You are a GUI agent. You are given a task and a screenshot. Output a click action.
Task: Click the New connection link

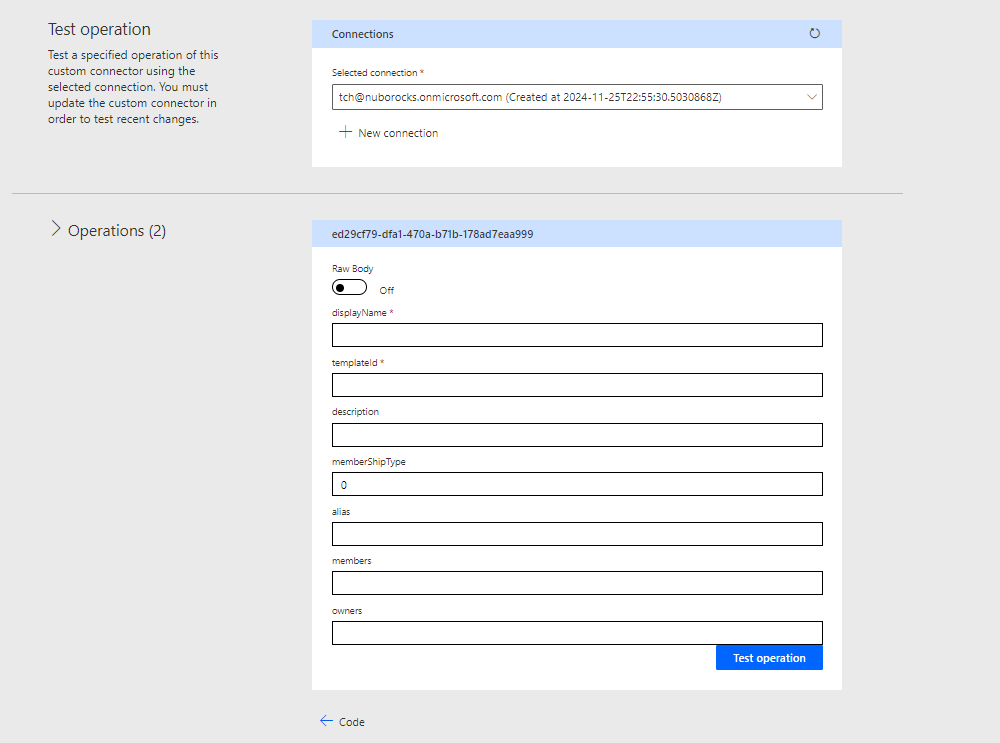tap(397, 132)
